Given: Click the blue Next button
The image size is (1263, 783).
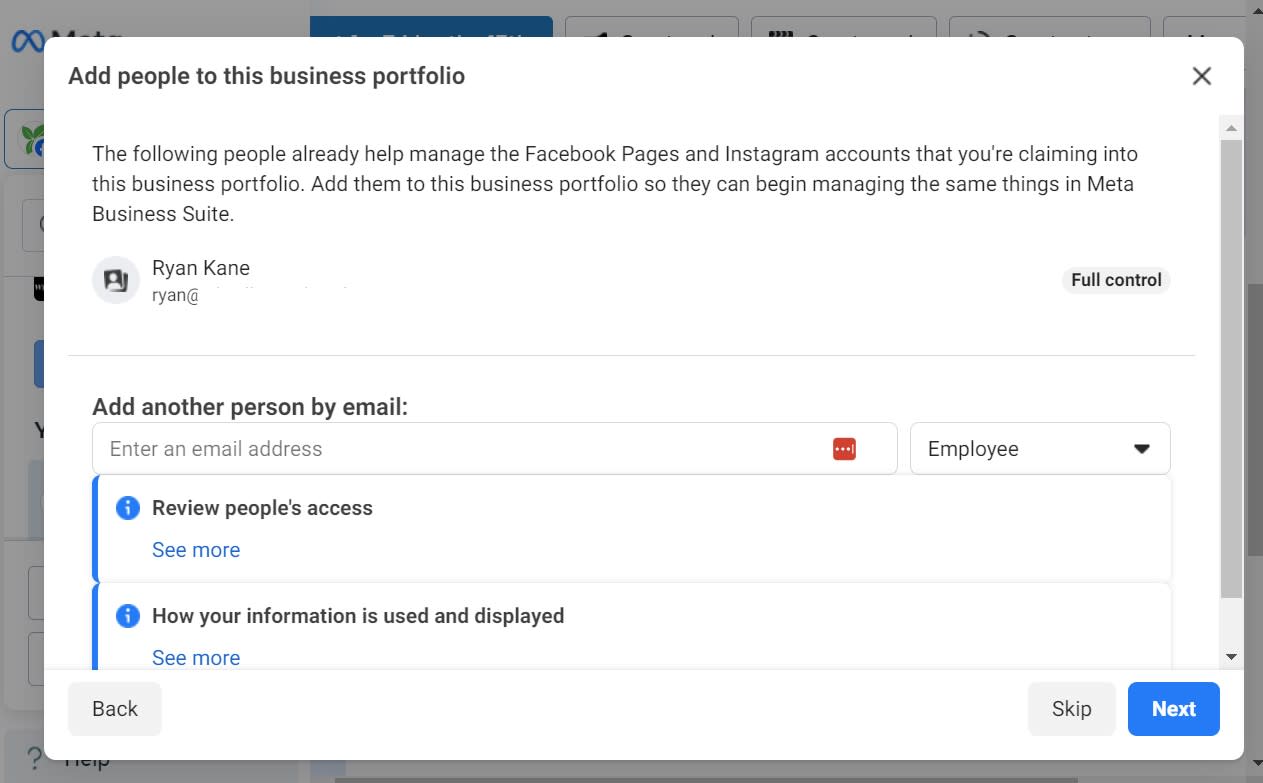Looking at the screenshot, I should click(x=1174, y=709).
